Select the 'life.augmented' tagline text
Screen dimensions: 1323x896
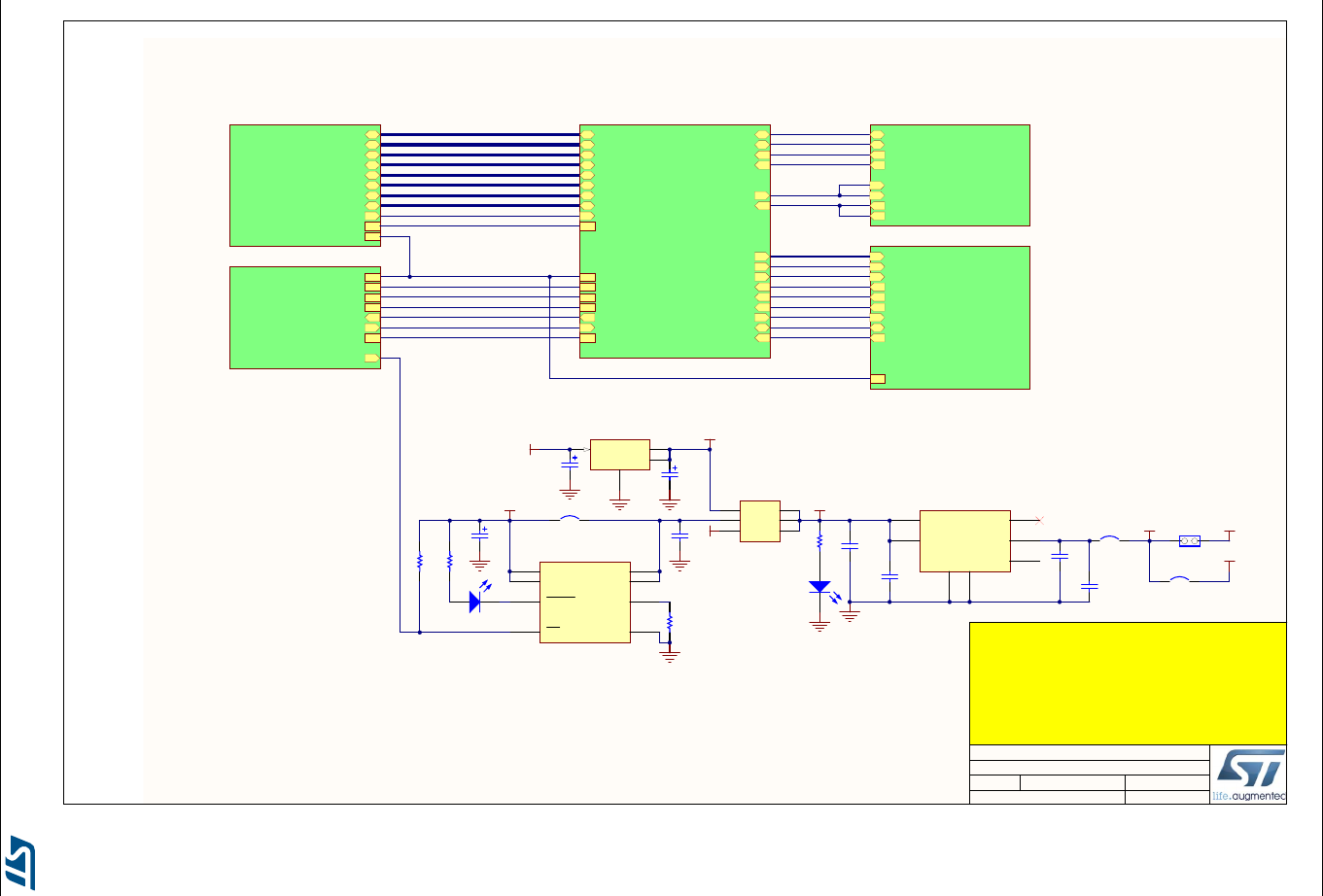[1249, 796]
